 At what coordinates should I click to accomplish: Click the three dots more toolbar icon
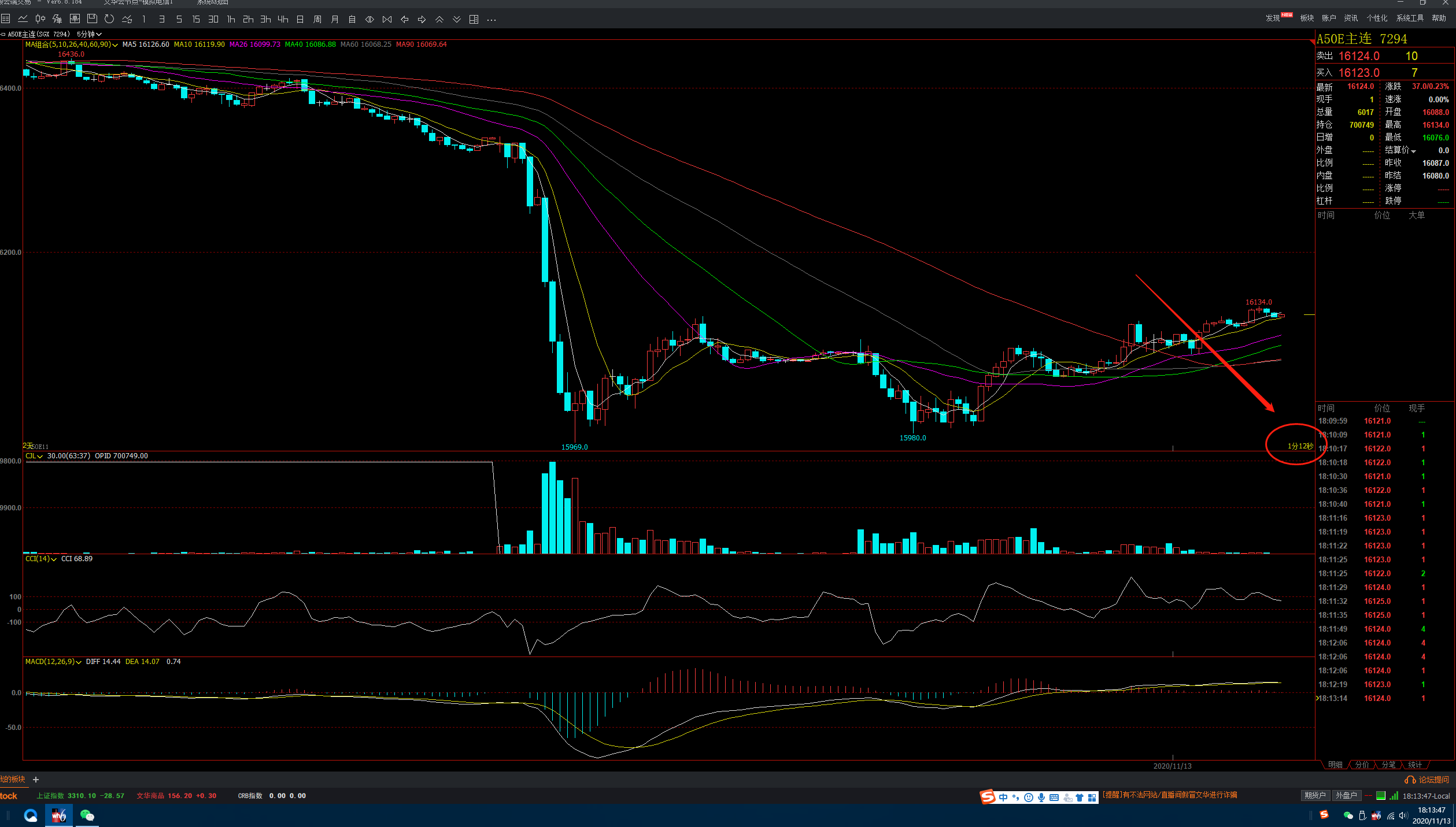point(492,19)
